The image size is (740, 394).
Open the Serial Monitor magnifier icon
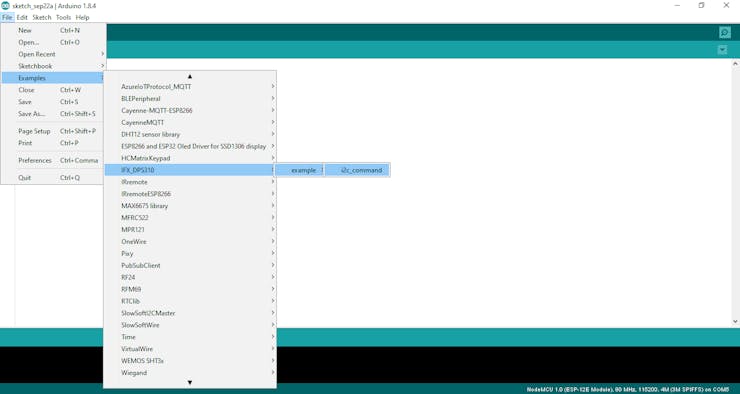pos(724,33)
